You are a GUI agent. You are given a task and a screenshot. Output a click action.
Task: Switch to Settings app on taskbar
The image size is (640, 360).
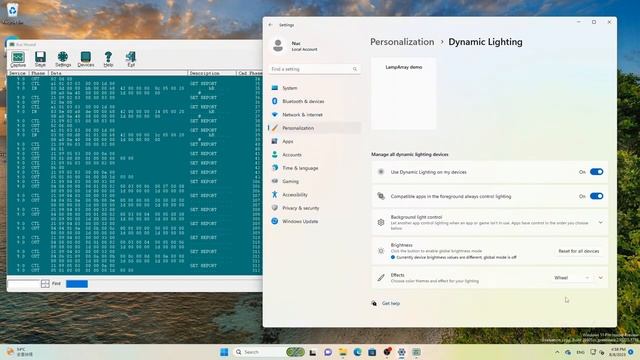[402, 352]
